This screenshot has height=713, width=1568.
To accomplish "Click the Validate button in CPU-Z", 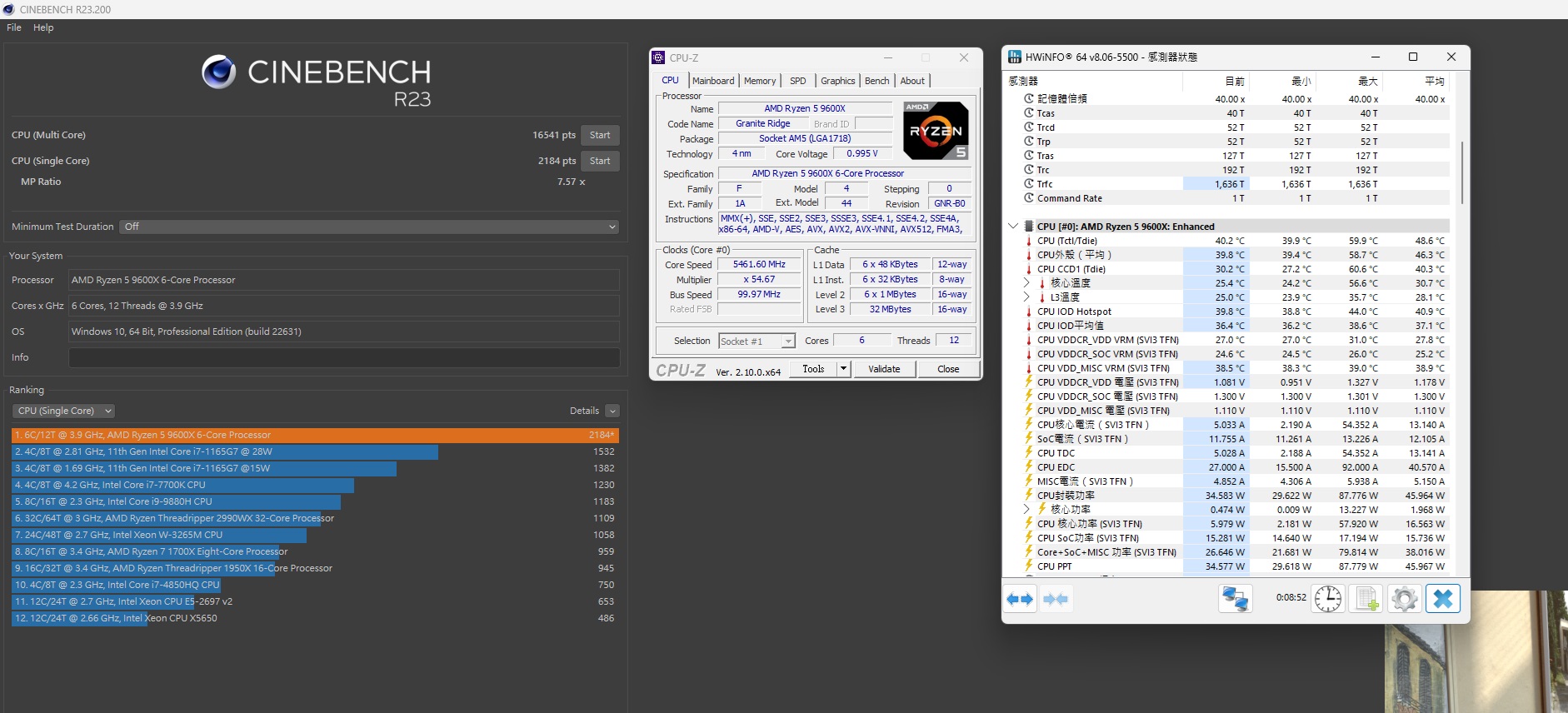I will point(884,369).
